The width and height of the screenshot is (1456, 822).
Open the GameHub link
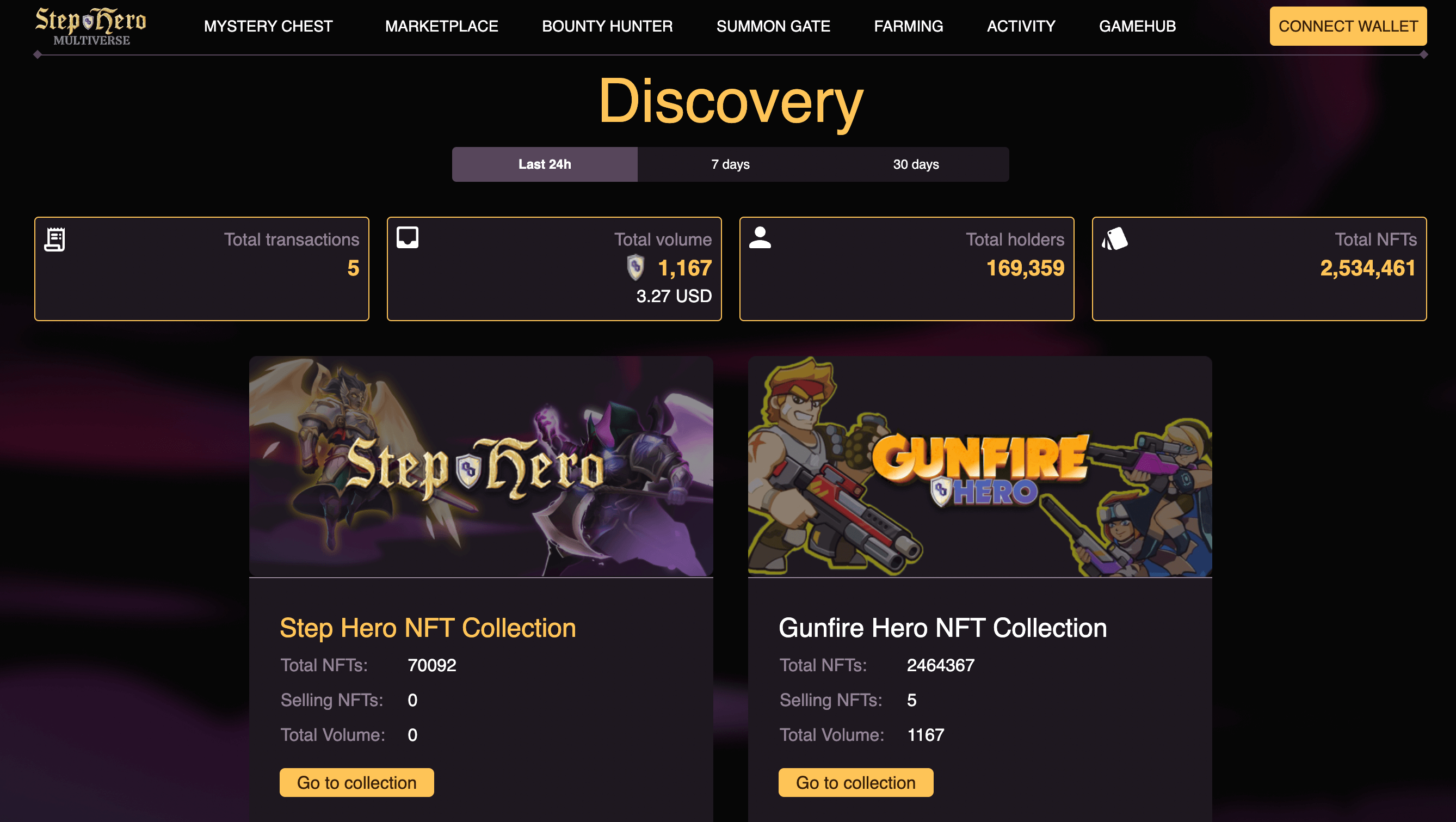[x=1137, y=26]
